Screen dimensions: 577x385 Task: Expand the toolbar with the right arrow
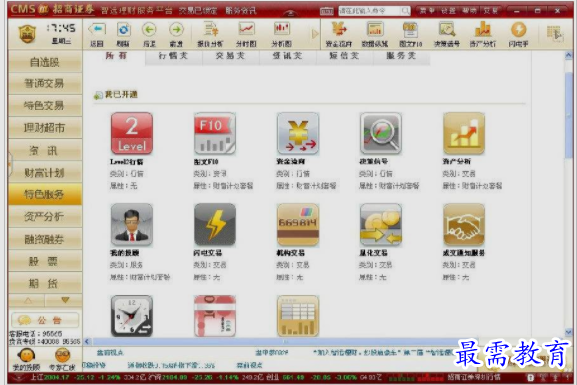point(315,34)
